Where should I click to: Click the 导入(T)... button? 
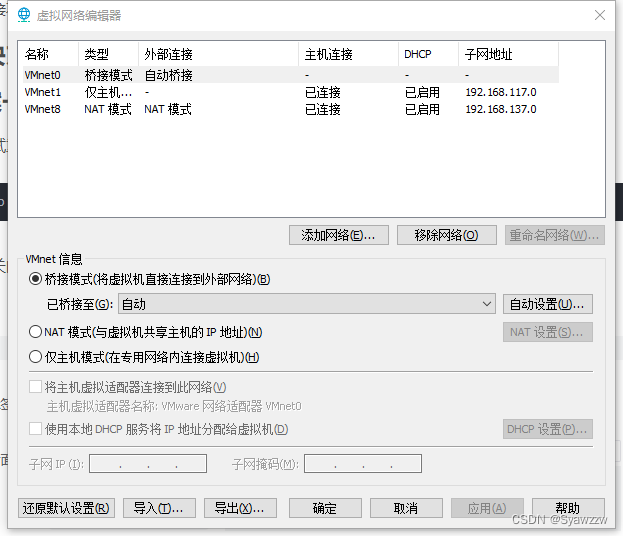(x=159, y=508)
